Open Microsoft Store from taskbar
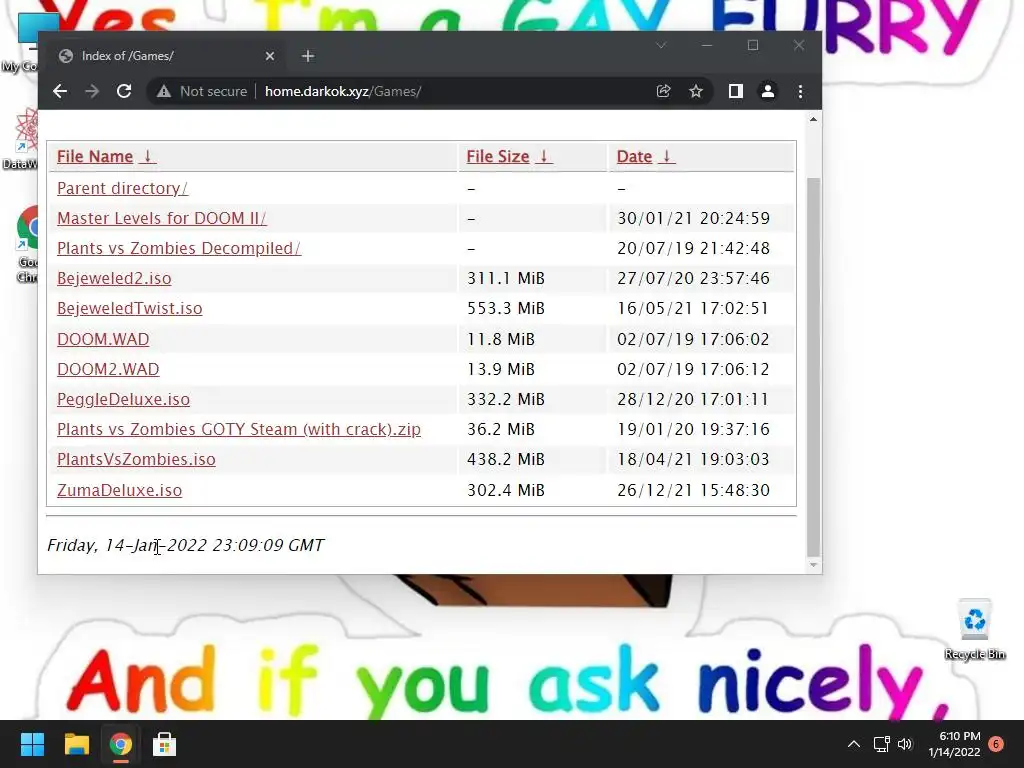 click(x=165, y=744)
